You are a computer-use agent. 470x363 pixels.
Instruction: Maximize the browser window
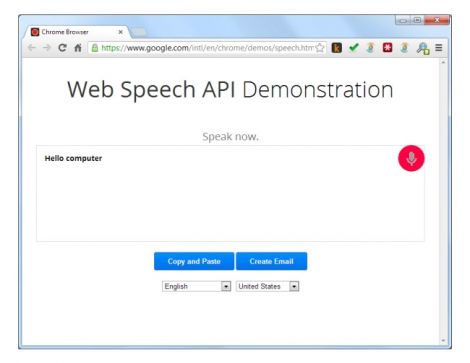417,20
